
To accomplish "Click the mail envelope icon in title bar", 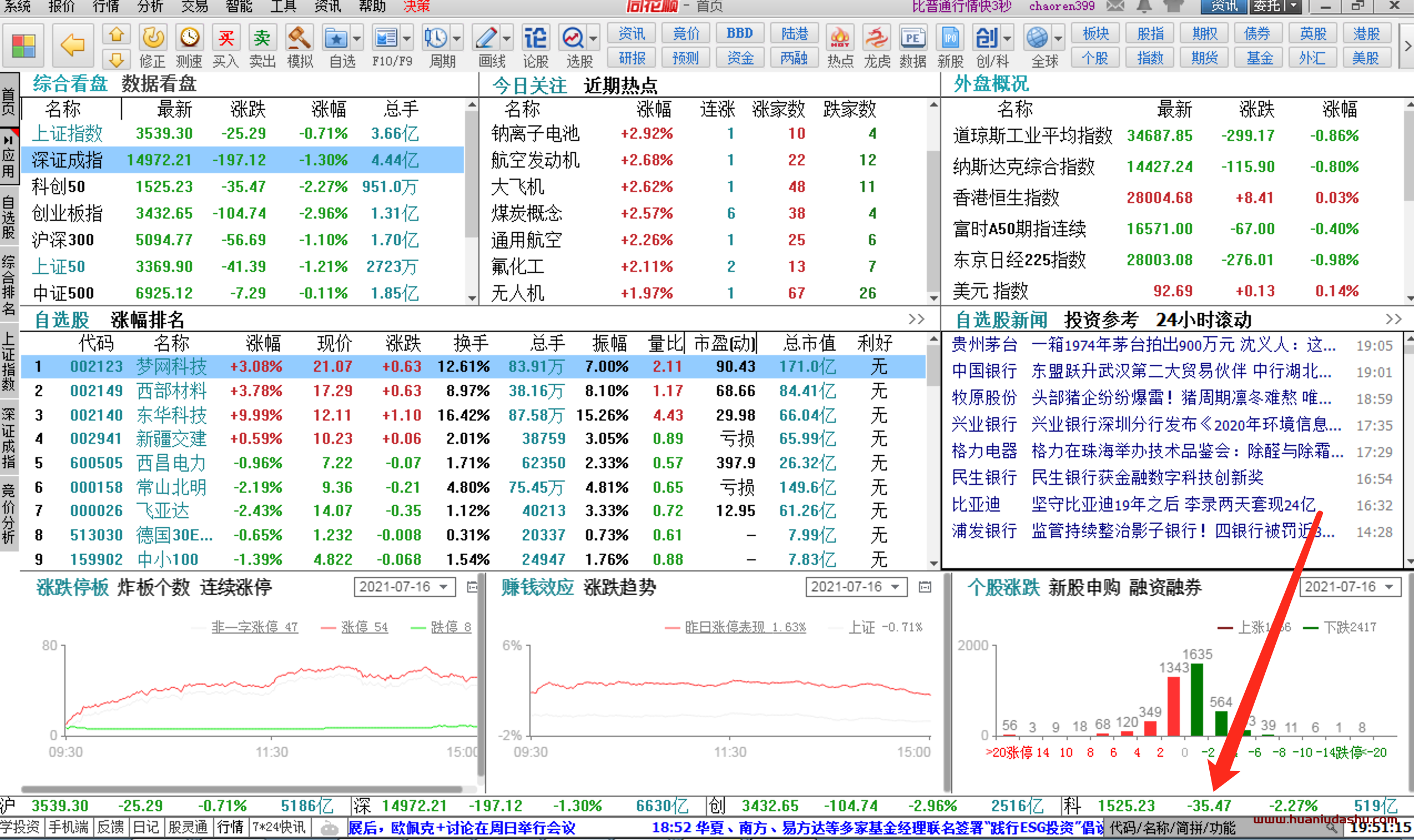I will click(1115, 6).
